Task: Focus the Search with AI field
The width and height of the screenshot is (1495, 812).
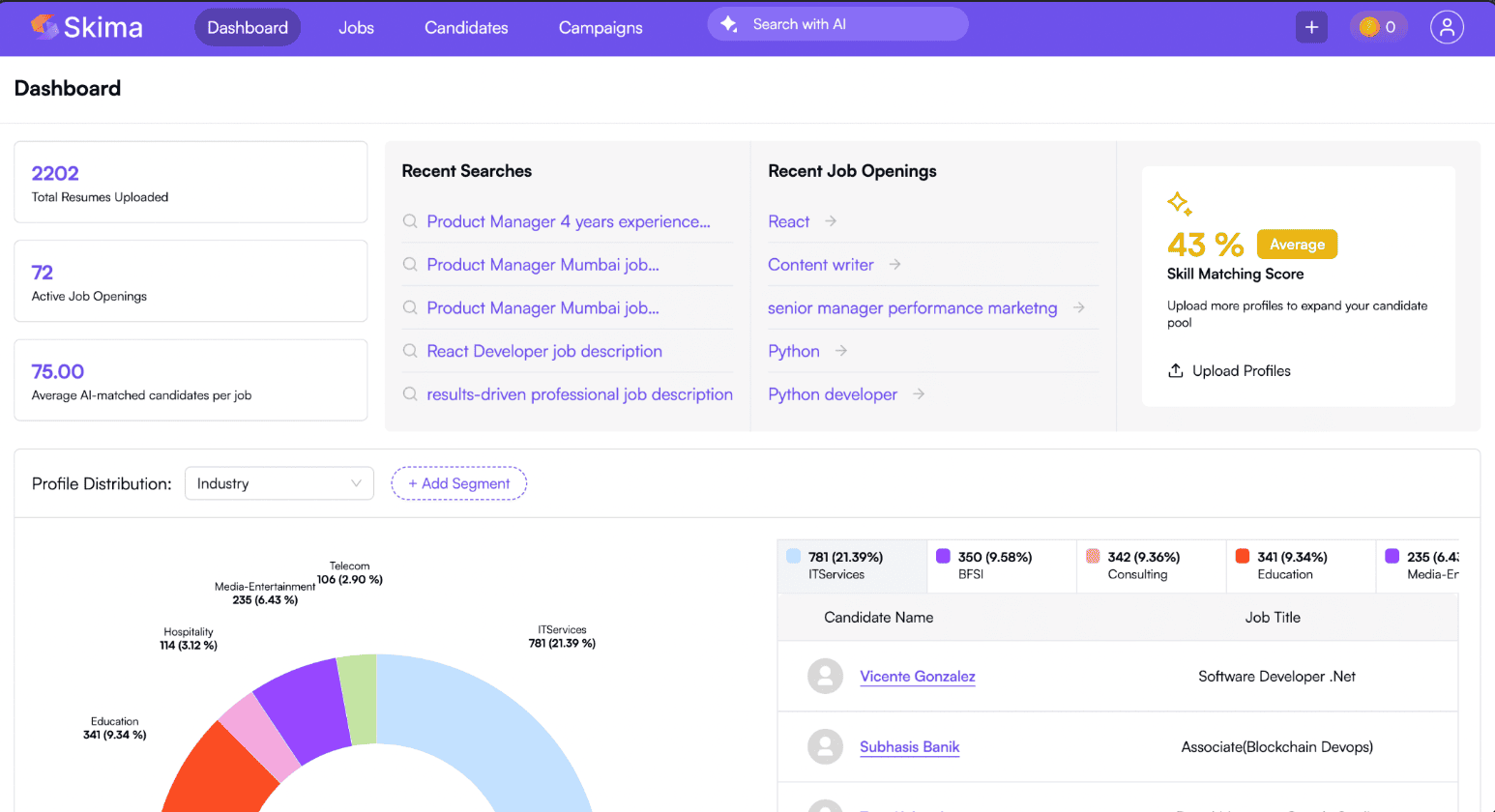Action: (x=837, y=24)
